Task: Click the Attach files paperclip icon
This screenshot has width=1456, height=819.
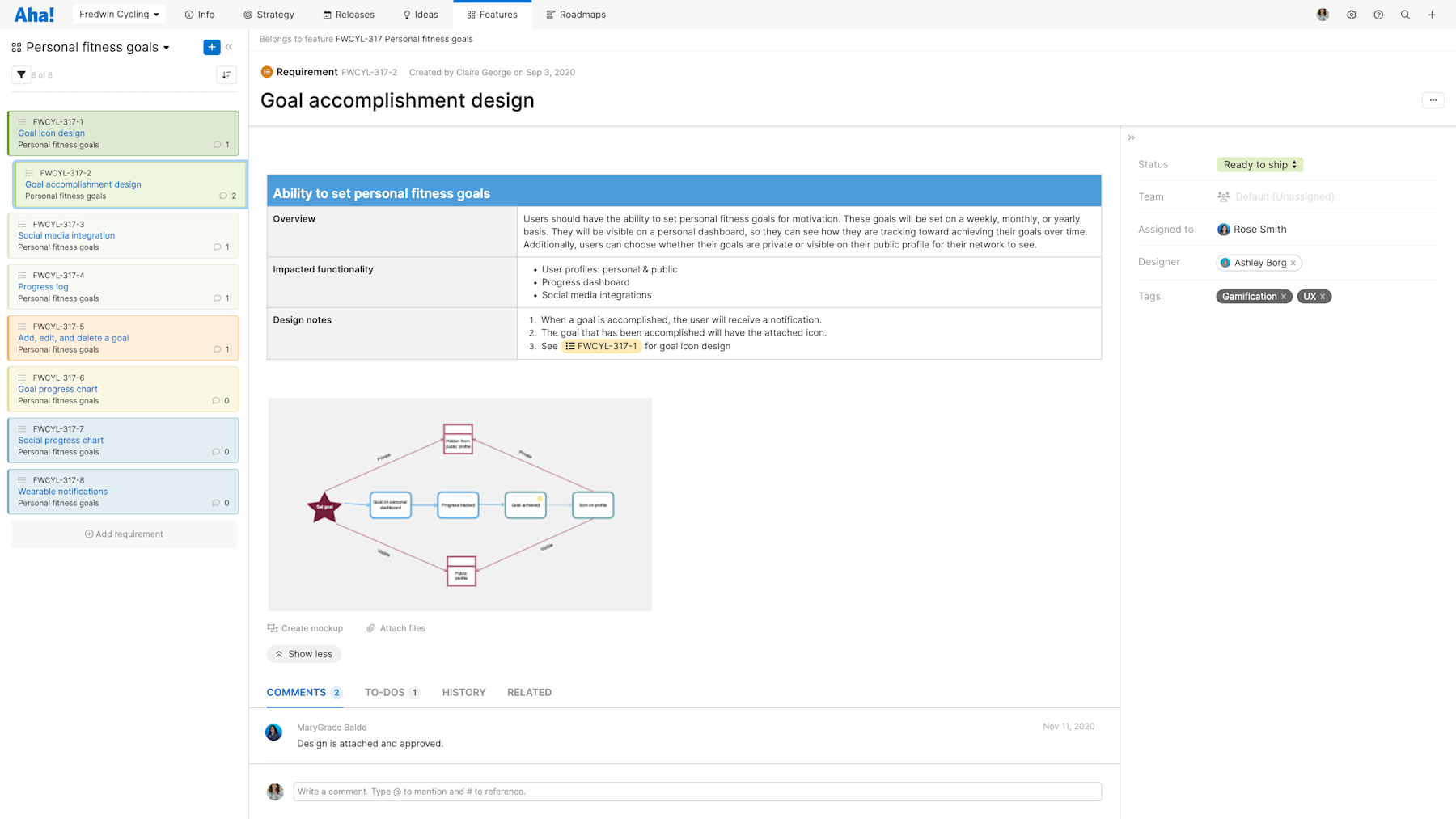Action: 370,627
